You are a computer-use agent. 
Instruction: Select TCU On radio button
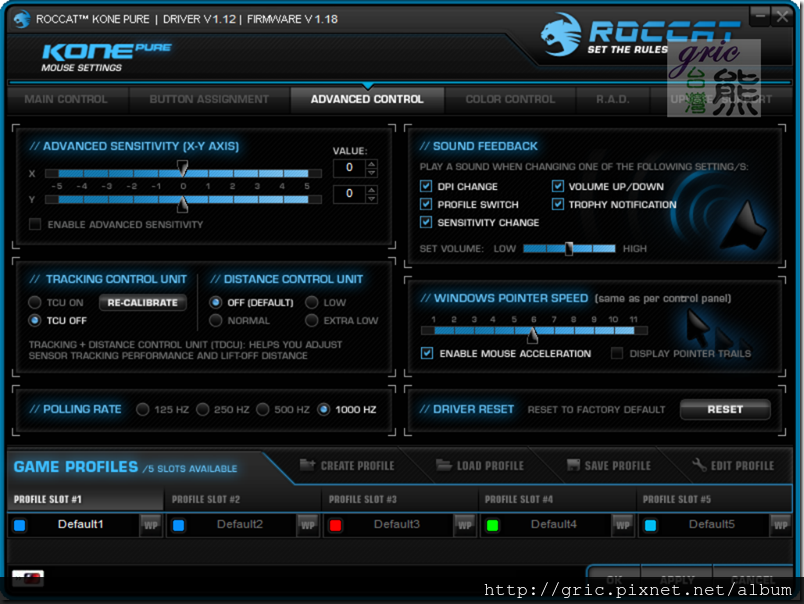tap(34, 303)
